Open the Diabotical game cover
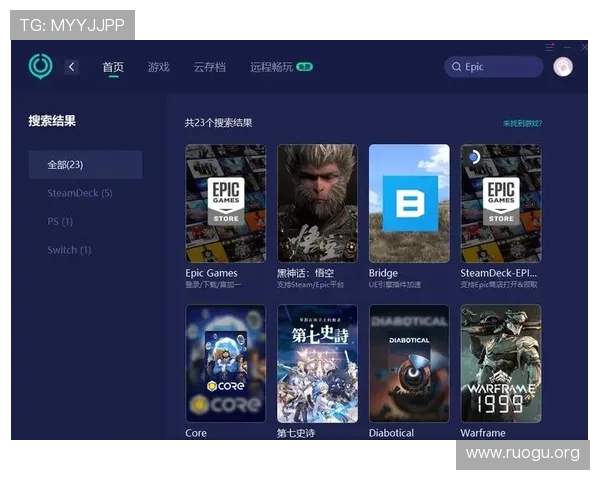 pos(409,363)
